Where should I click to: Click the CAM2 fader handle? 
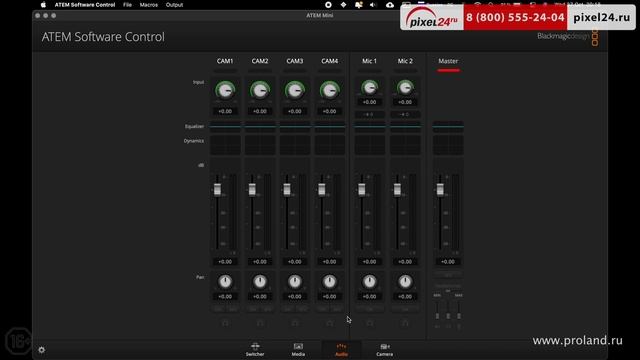tap(252, 189)
